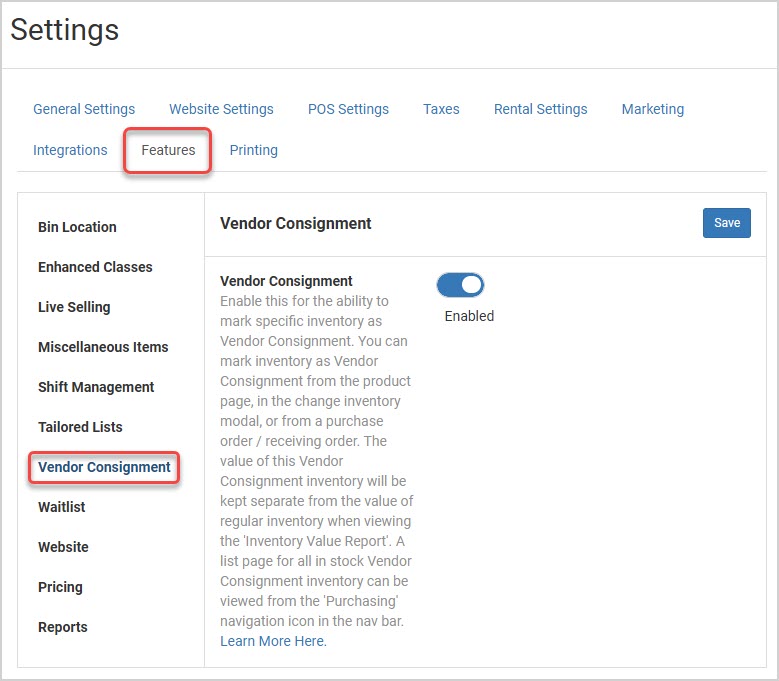
Task: Switch to General Settings tab
Action: [x=84, y=109]
